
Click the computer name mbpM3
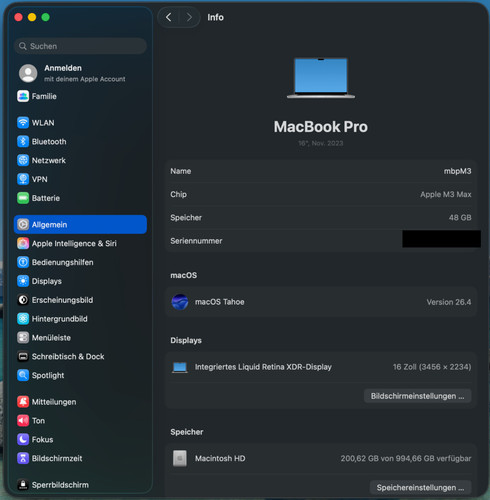pos(457,171)
